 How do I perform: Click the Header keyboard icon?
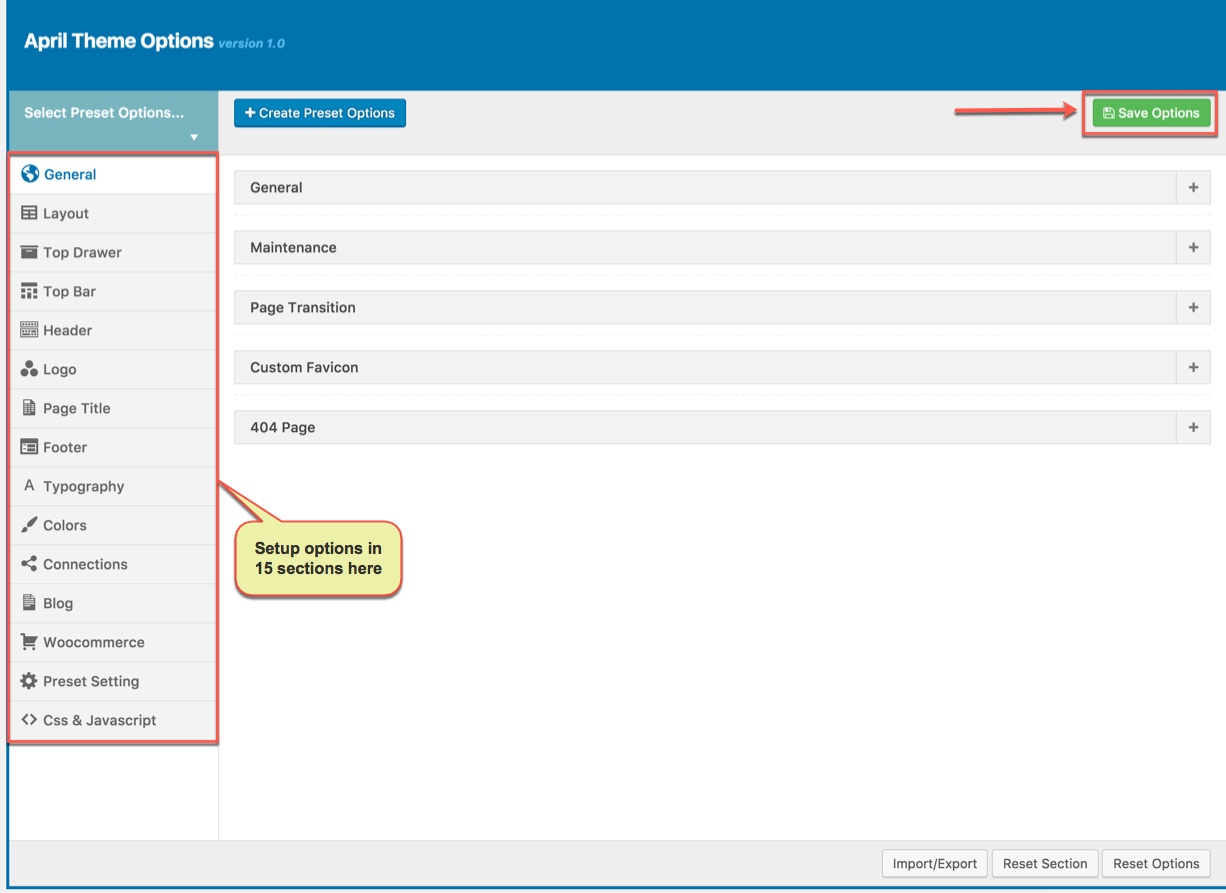(x=29, y=330)
